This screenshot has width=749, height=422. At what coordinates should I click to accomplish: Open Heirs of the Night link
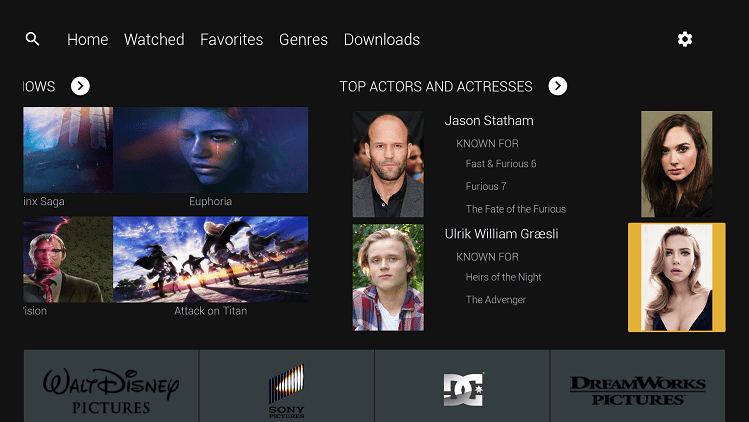503,277
